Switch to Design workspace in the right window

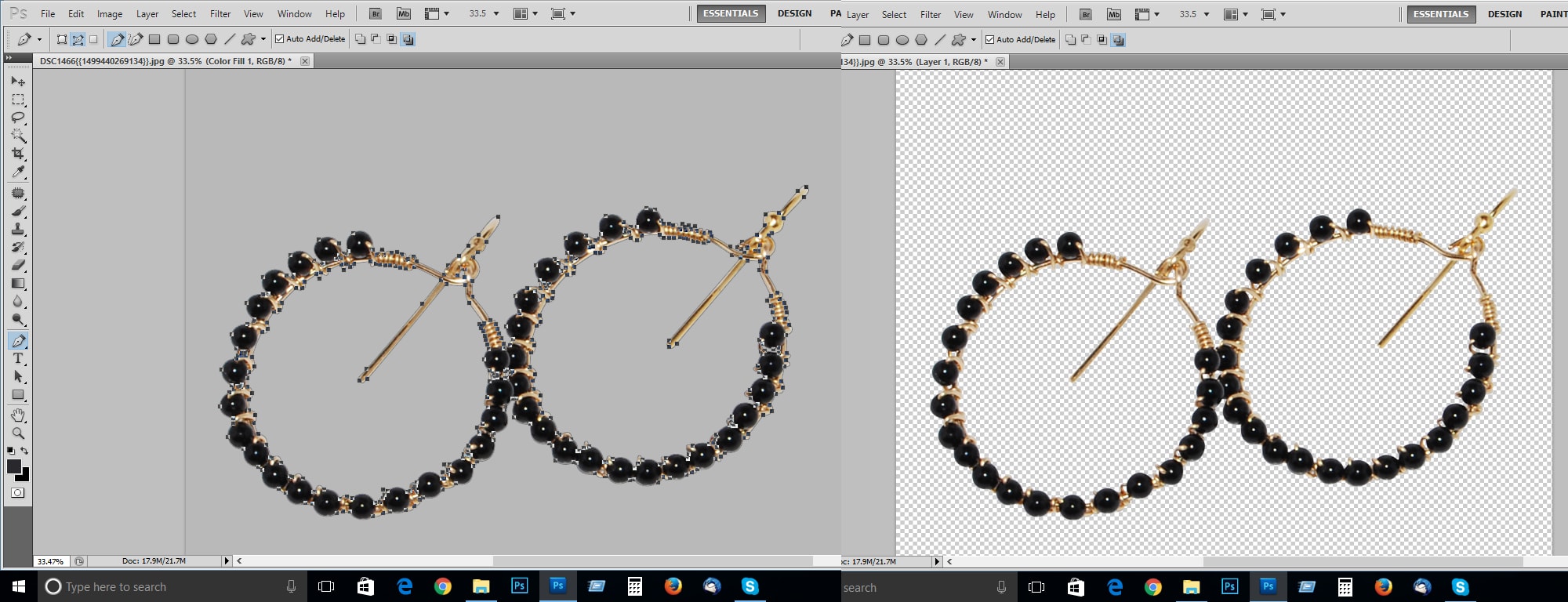1504,14
